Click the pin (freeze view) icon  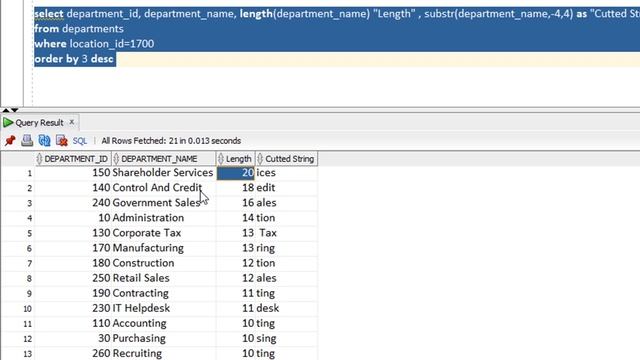10,141
